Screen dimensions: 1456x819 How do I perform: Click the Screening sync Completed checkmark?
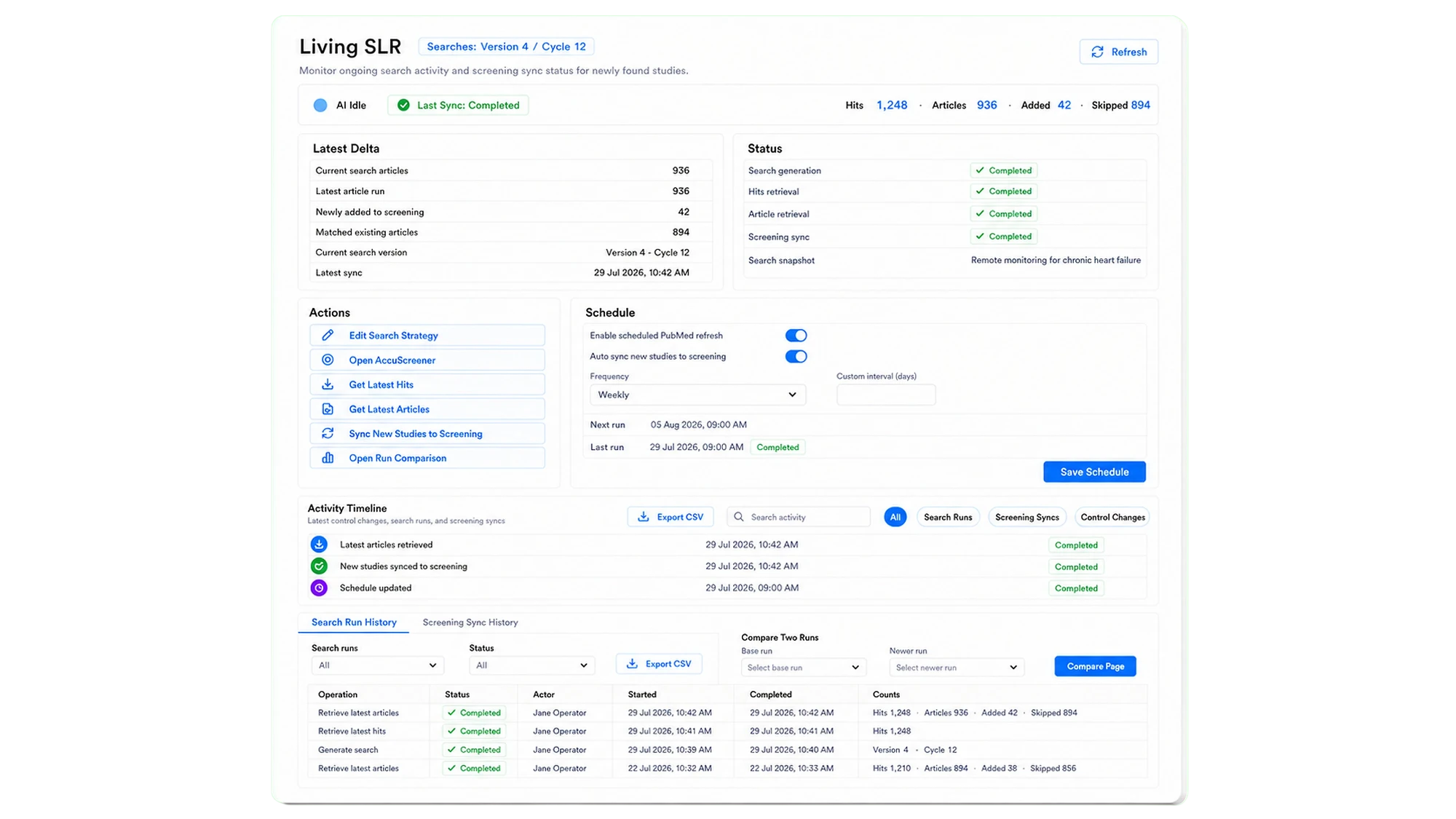click(980, 237)
